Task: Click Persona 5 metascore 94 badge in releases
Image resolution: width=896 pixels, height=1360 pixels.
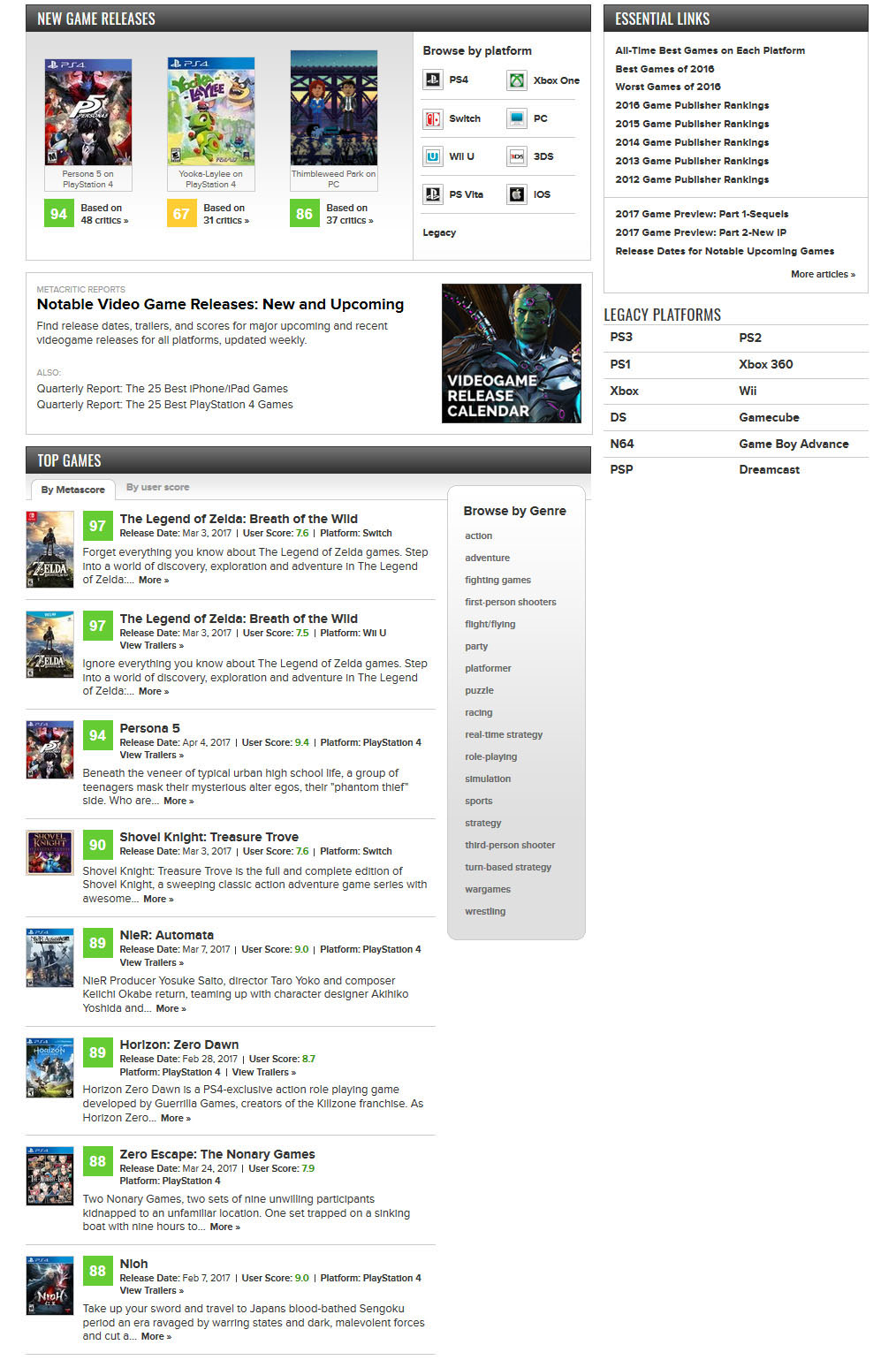Action: [59, 214]
